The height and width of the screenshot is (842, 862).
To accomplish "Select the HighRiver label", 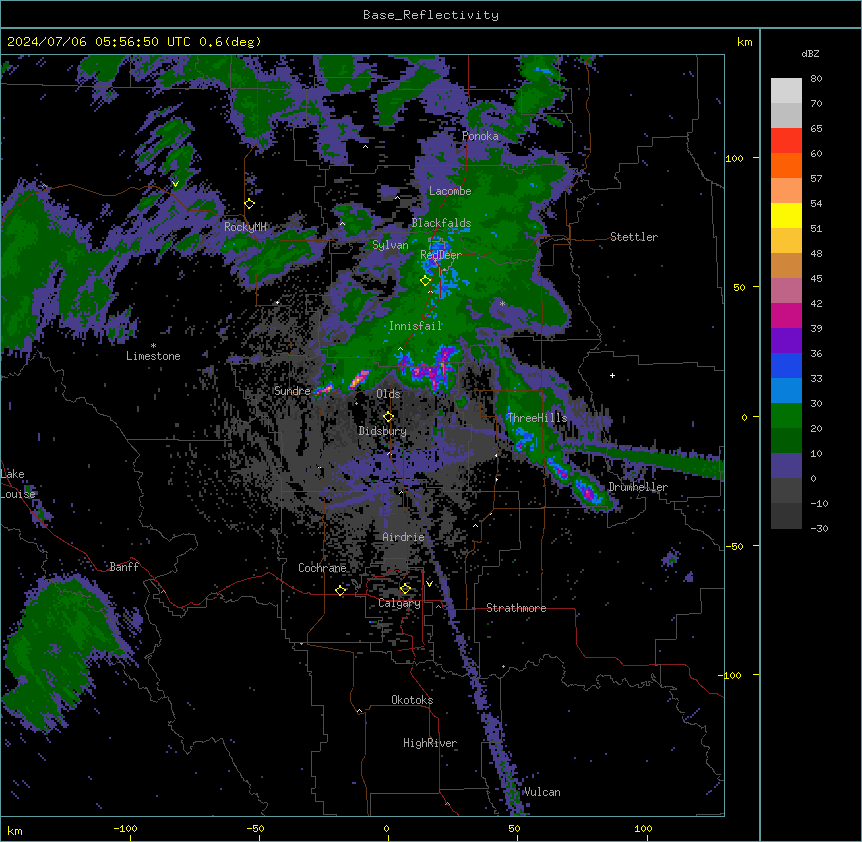I will (430, 743).
